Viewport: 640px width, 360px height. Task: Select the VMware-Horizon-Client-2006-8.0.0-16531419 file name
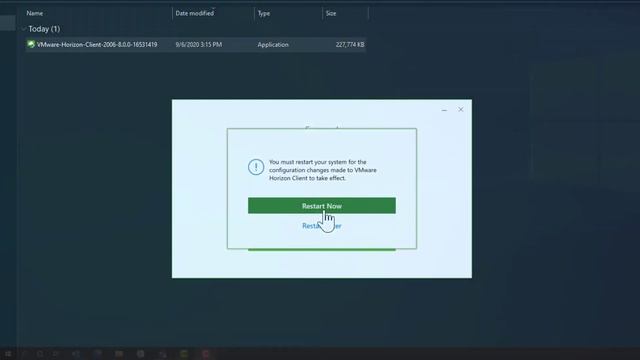point(97,44)
